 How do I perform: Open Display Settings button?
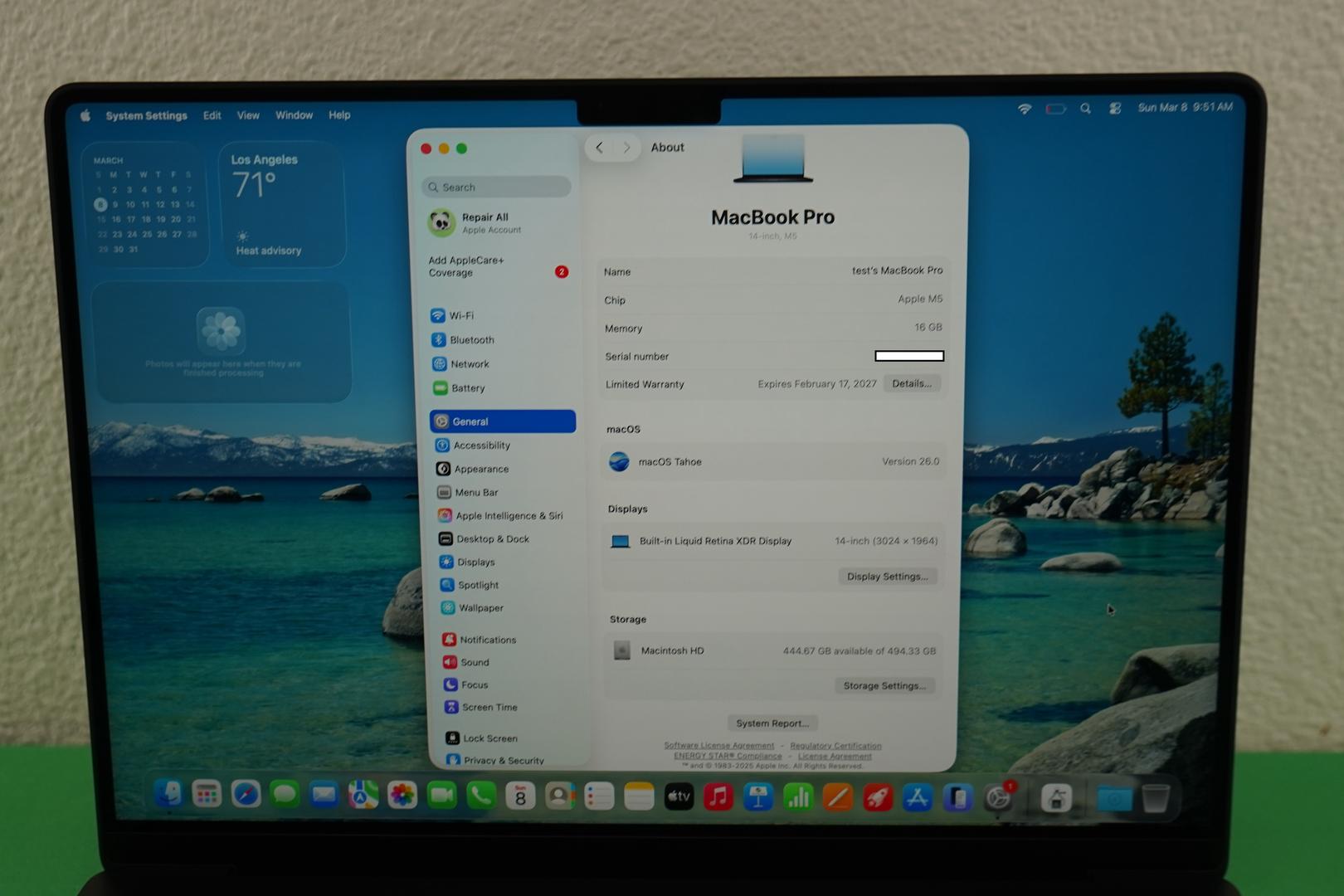pyautogui.click(x=887, y=577)
